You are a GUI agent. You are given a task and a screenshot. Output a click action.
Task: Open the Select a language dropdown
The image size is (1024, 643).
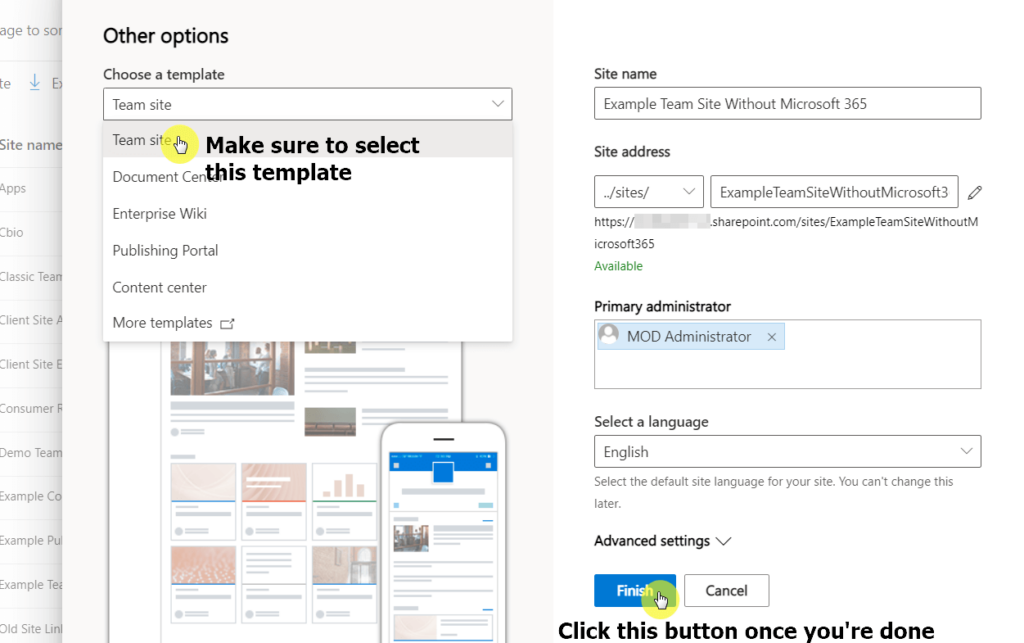(787, 452)
